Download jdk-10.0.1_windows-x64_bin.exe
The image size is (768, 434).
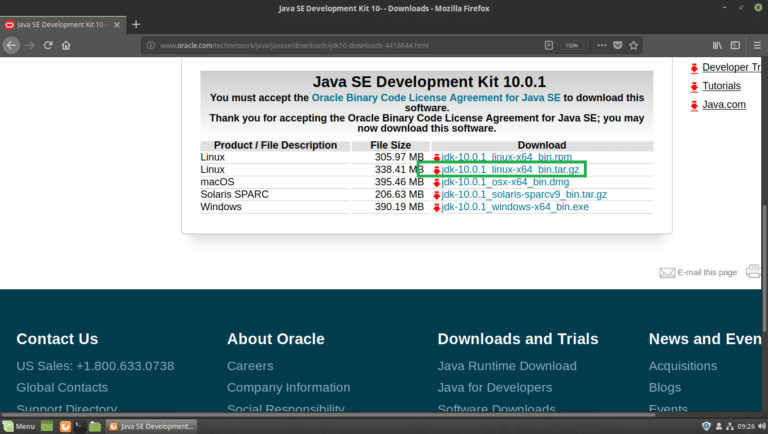(x=515, y=206)
